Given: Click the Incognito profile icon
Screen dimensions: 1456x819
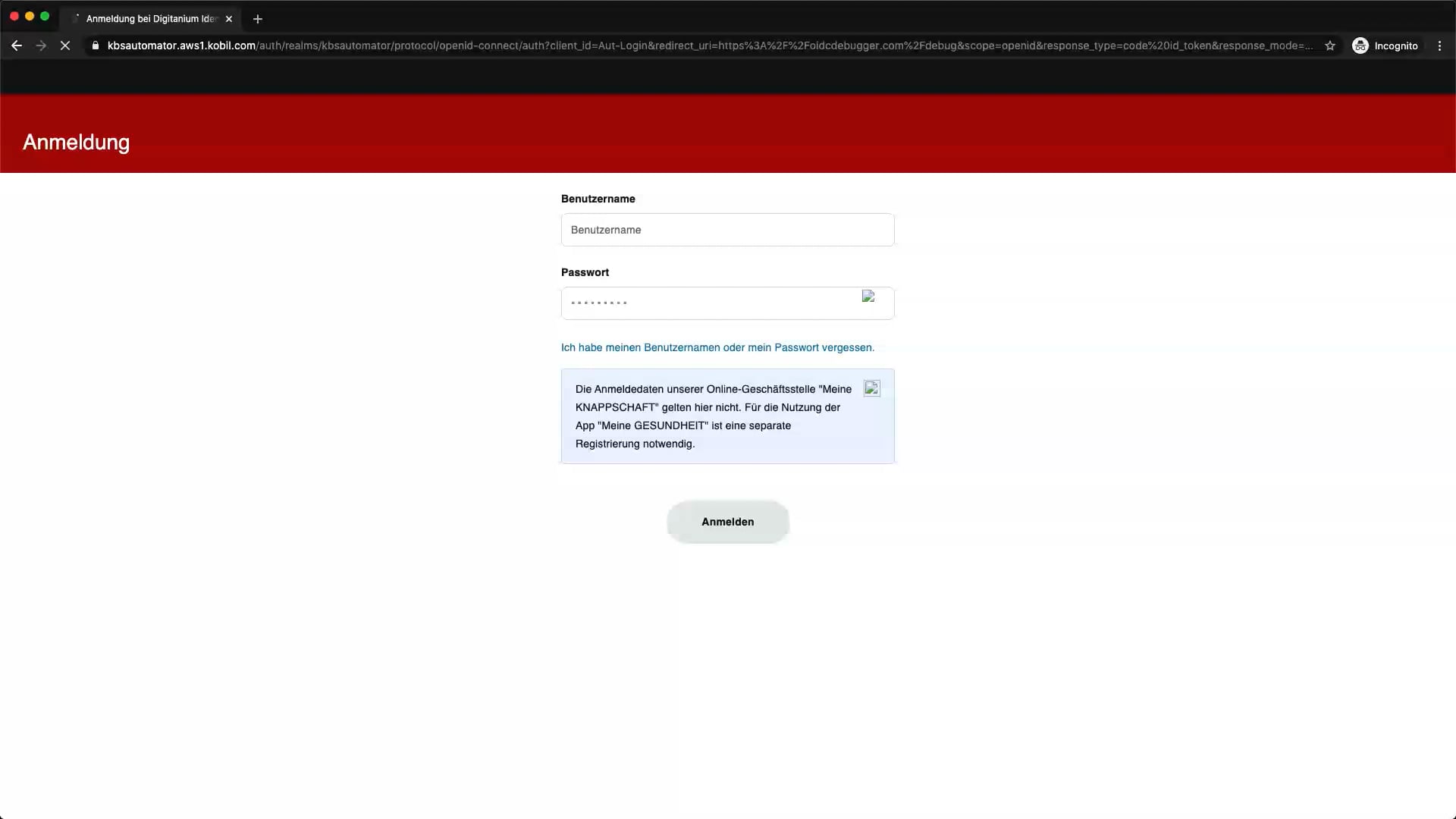Looking at the screenshot, I should 1360,45.
